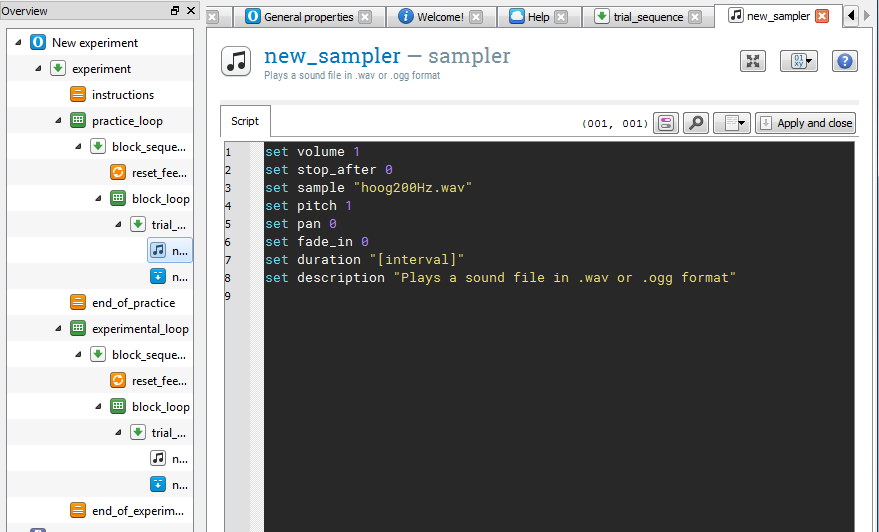Click reset_fee... icon under experimental_loop
879x532 pixels.
tap(118, 380)
